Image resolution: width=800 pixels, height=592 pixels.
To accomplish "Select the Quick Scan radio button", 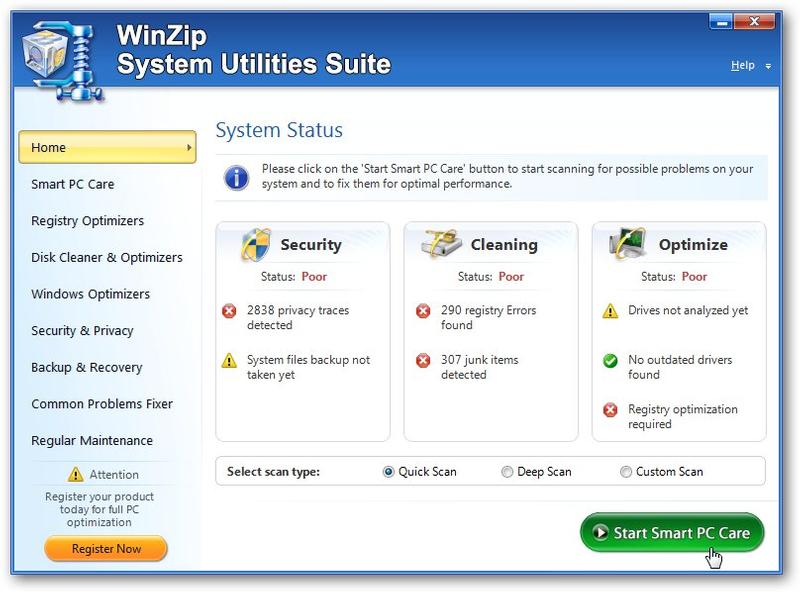I will coord(388,472).
